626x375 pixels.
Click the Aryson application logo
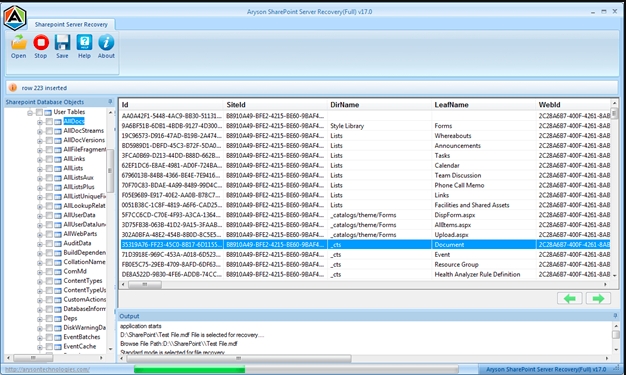coord(15,17)
